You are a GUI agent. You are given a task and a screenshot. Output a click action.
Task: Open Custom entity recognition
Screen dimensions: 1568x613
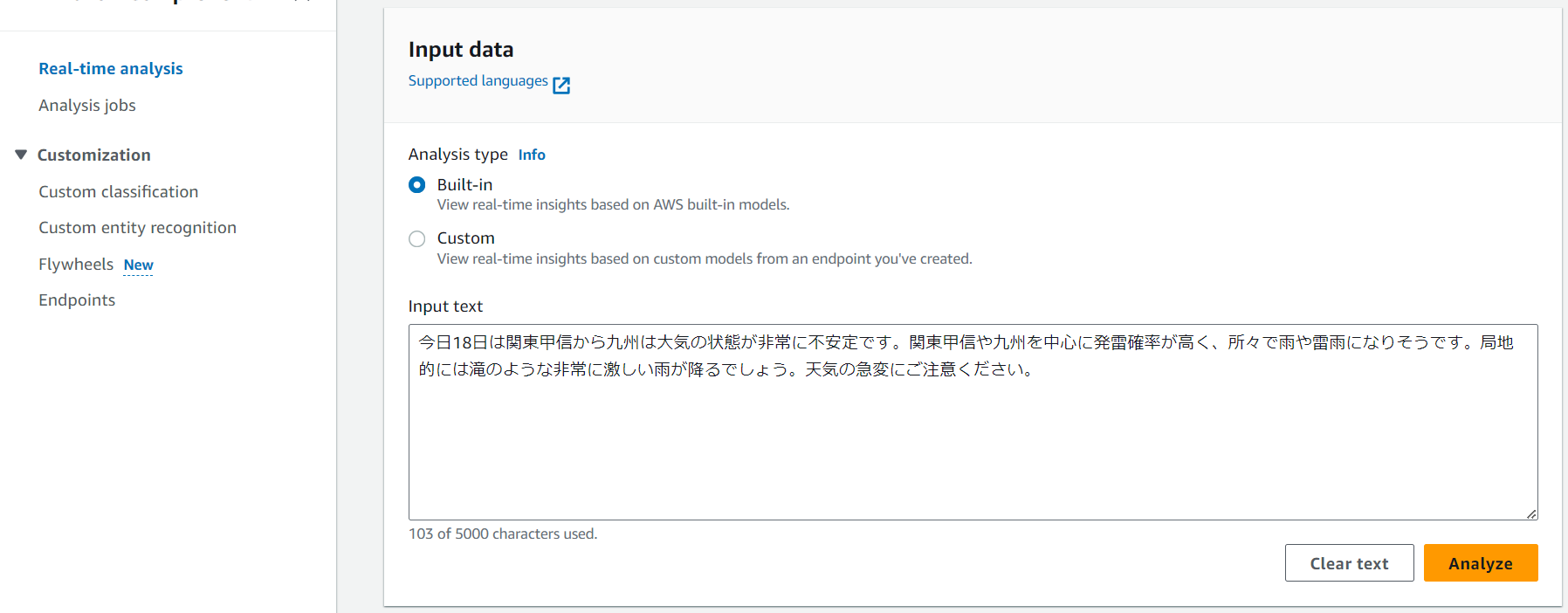[137, 228]
